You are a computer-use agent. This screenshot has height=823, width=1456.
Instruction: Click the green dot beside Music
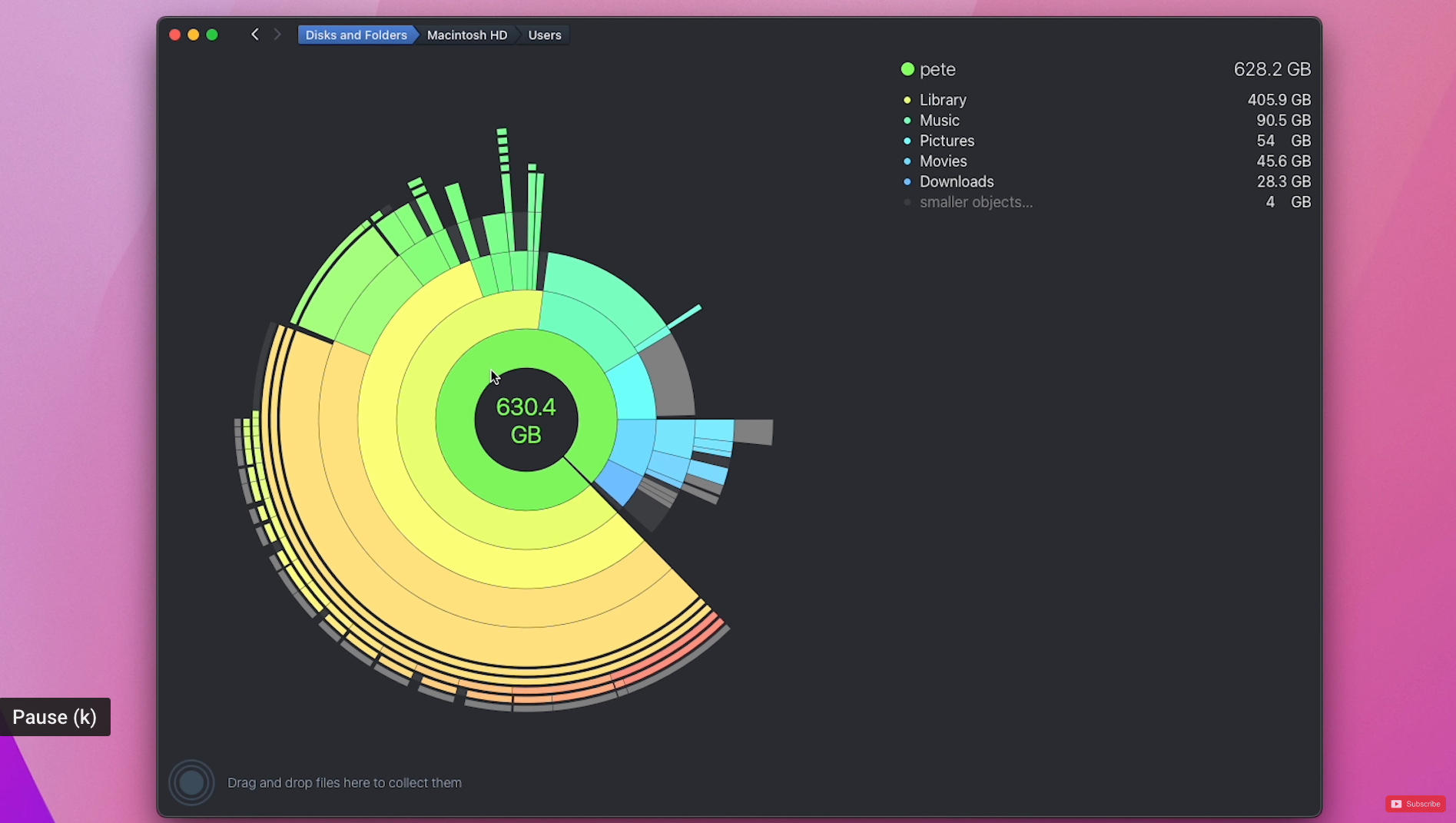(x=907, y=121)
